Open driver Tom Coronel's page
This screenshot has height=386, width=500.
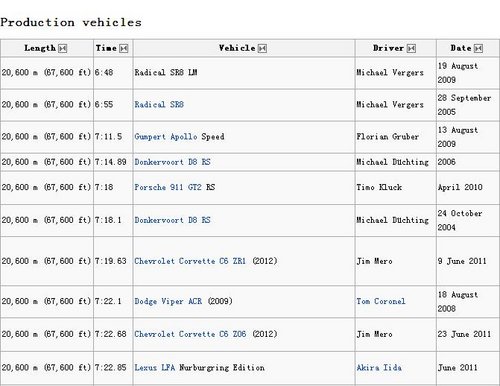pyautogui.click(x=381, y=301)
